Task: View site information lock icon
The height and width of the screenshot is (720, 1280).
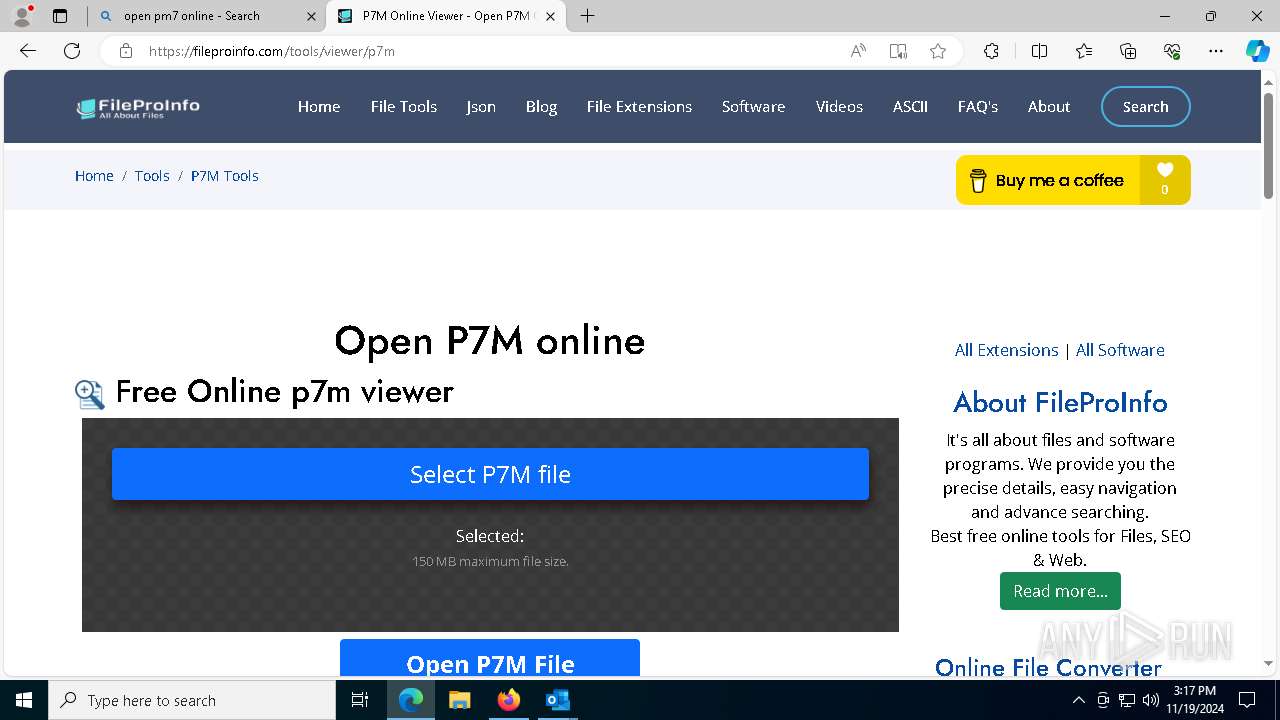Action: (x=126, y=51)
